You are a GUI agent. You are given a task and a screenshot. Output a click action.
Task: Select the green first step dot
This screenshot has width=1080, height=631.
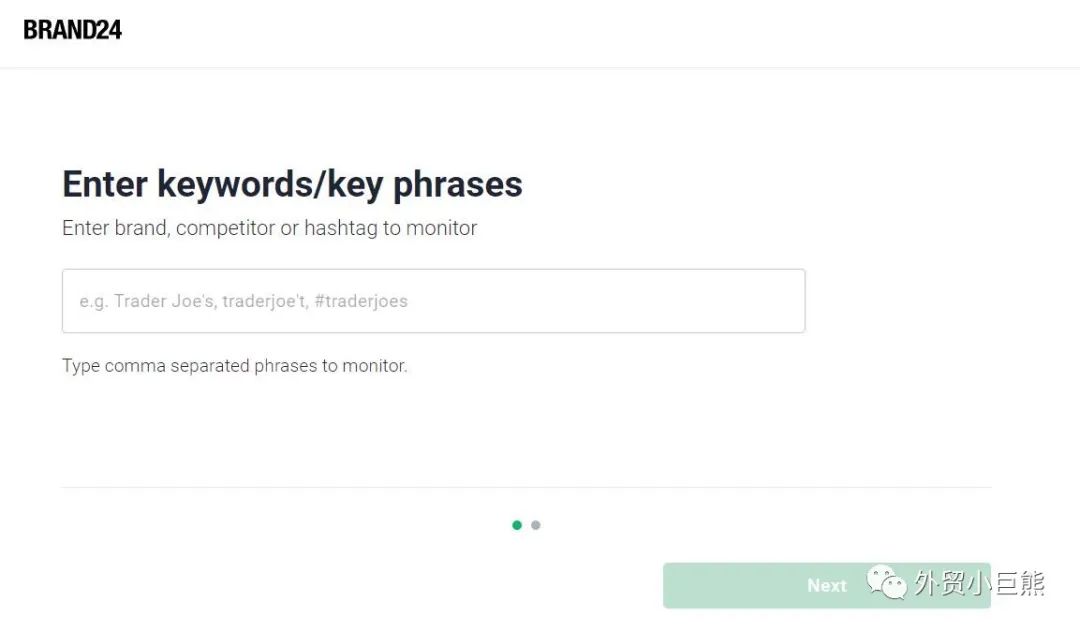click(517, 525)
